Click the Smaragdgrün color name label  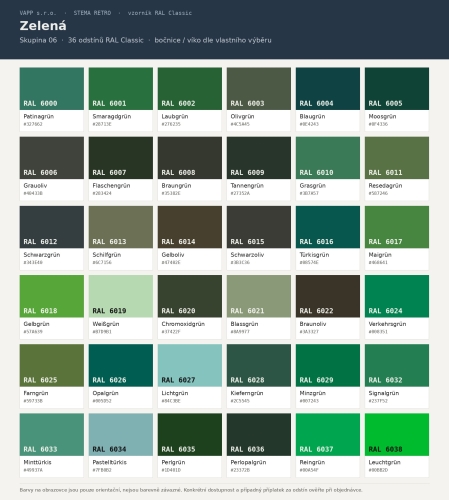(x=112, y=116)
